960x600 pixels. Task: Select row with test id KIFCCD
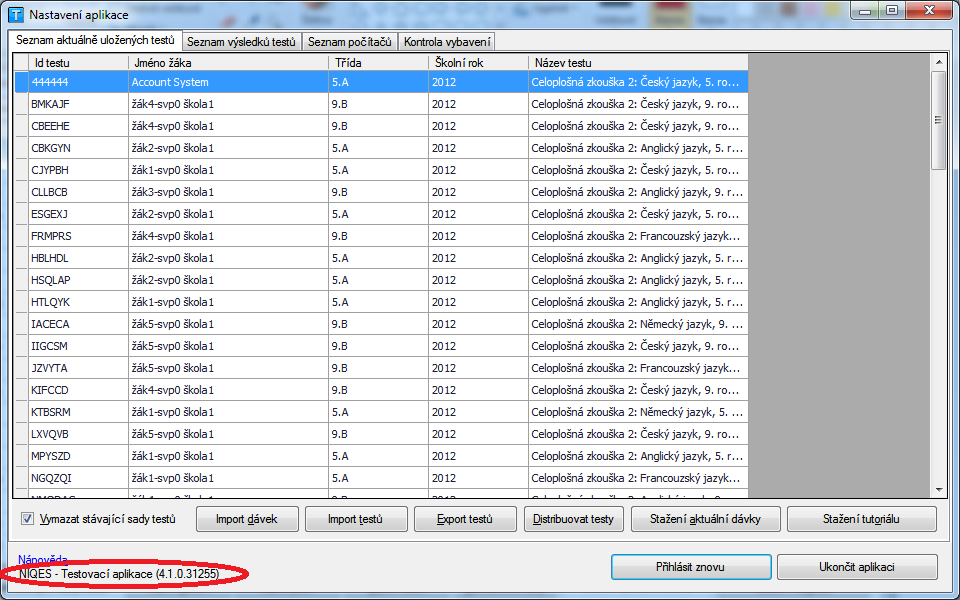pos(381,391)
